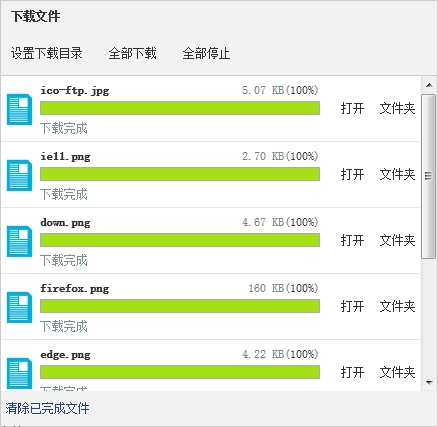
Task: Click the ie11.png file name
Action: 65,157
